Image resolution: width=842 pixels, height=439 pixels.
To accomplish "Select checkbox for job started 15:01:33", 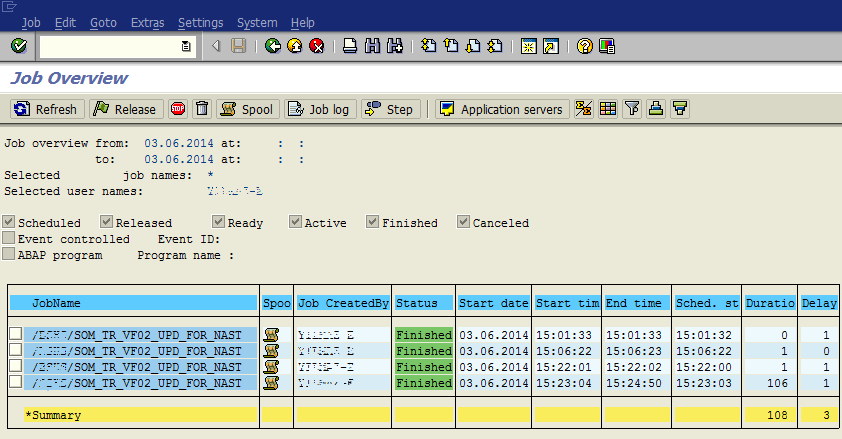I will pyautogui.click(x=16, y=334).
